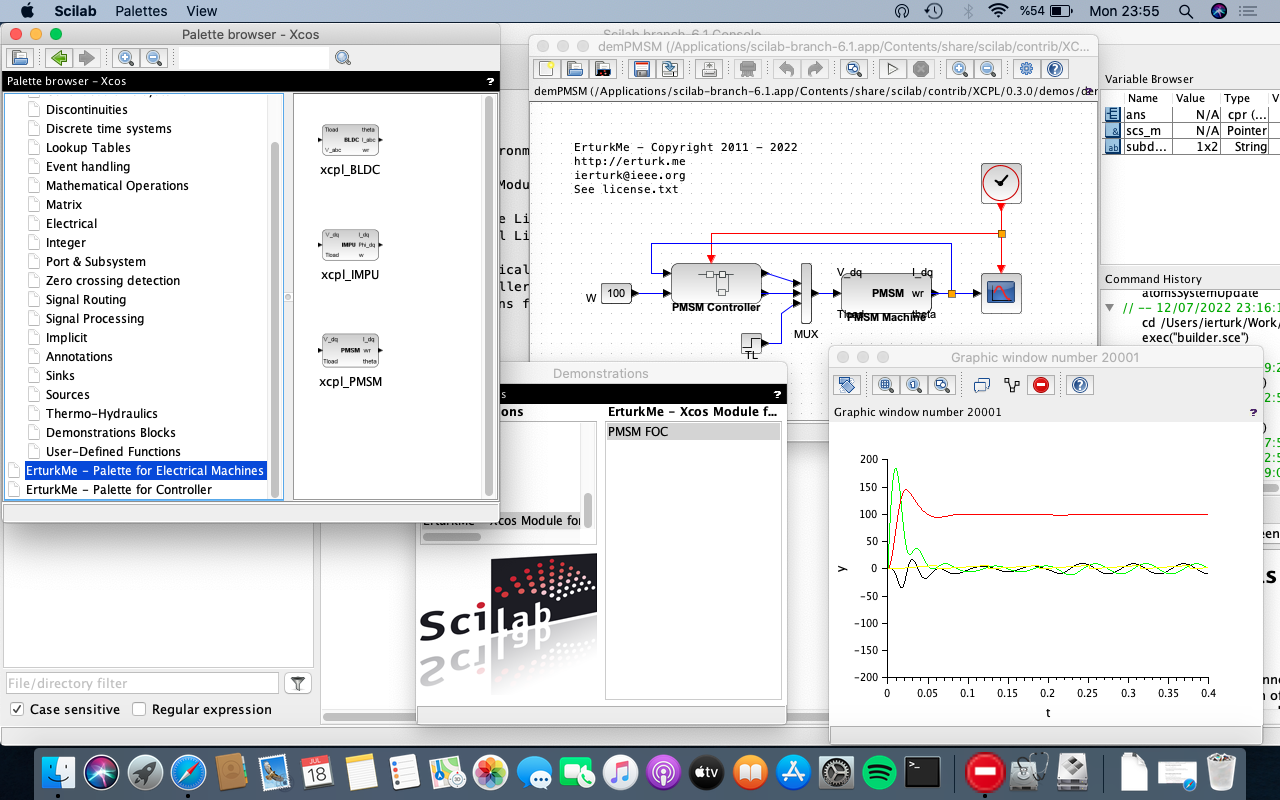Collapse the latest Command History entry
Image resolution: width=1280 pixels, height=800 pixels.
point(1110,308)
